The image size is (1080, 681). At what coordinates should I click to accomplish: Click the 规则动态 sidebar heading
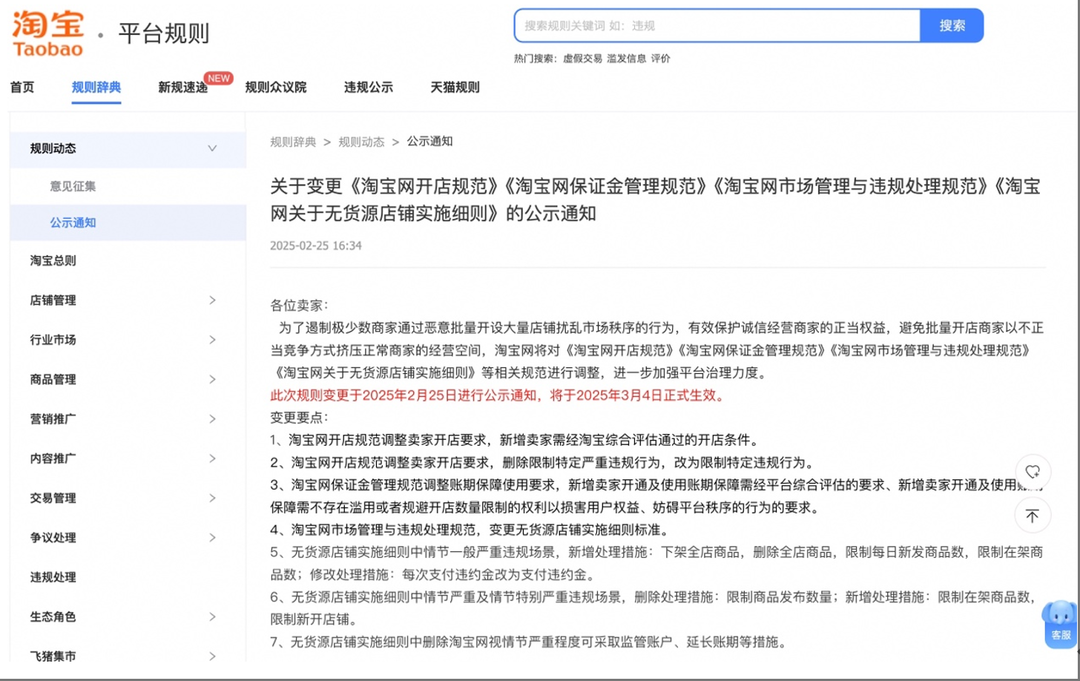(x=53, y=149)
